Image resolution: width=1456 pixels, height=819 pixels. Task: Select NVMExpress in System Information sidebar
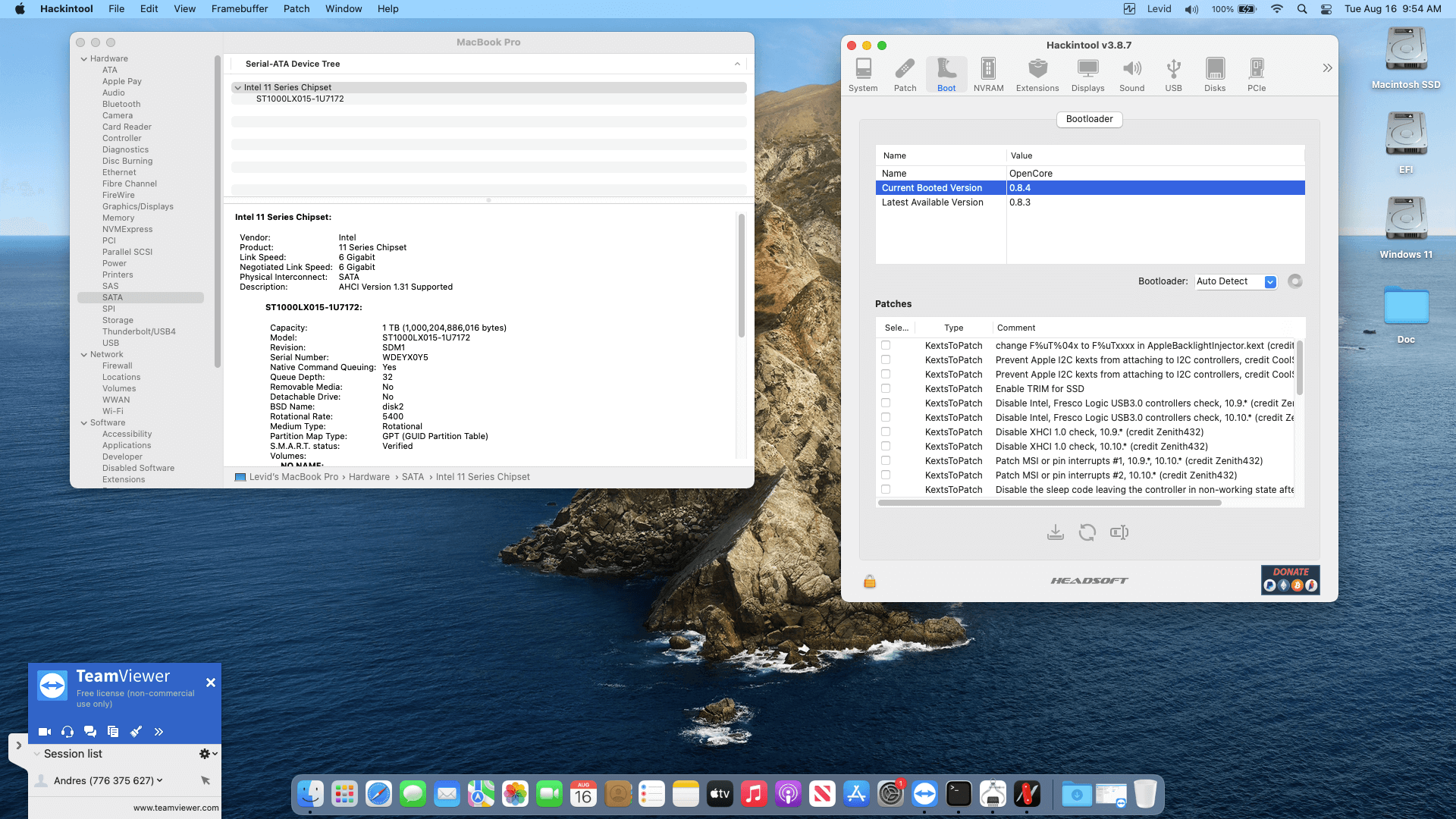127,230
